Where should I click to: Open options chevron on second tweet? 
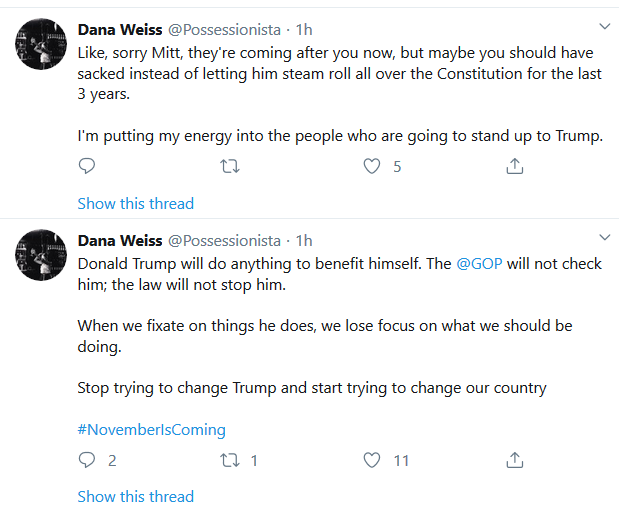pos(605,237)
